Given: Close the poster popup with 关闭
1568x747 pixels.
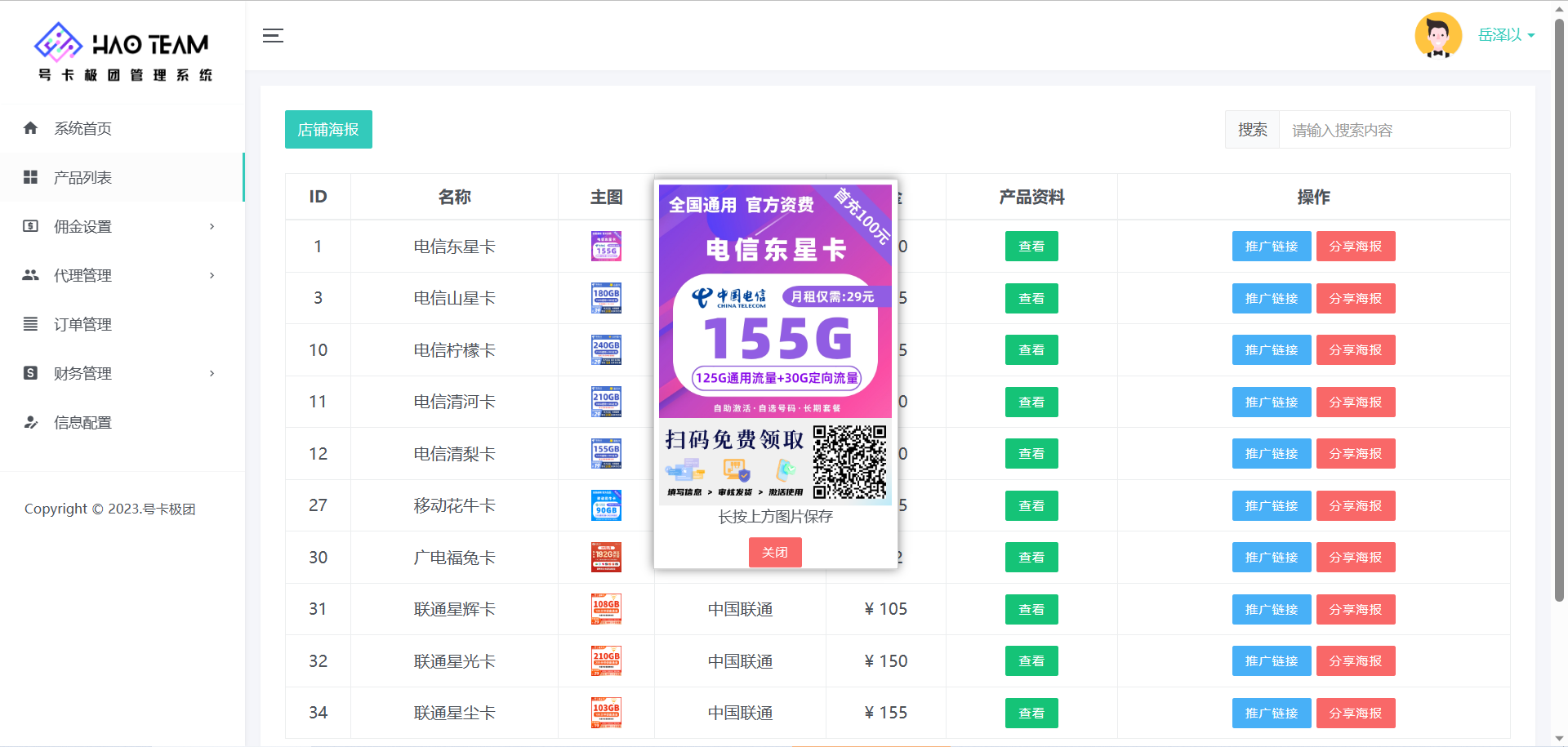Looking at the screenshot, I should click(x=775, y=553).
